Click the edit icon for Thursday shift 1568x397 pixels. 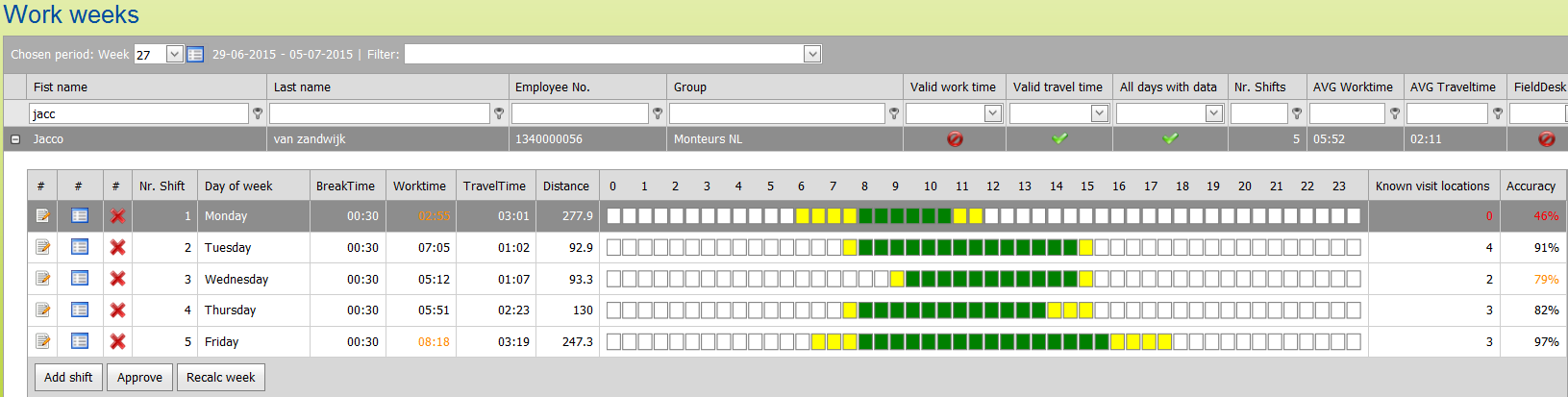coord(42,310)
